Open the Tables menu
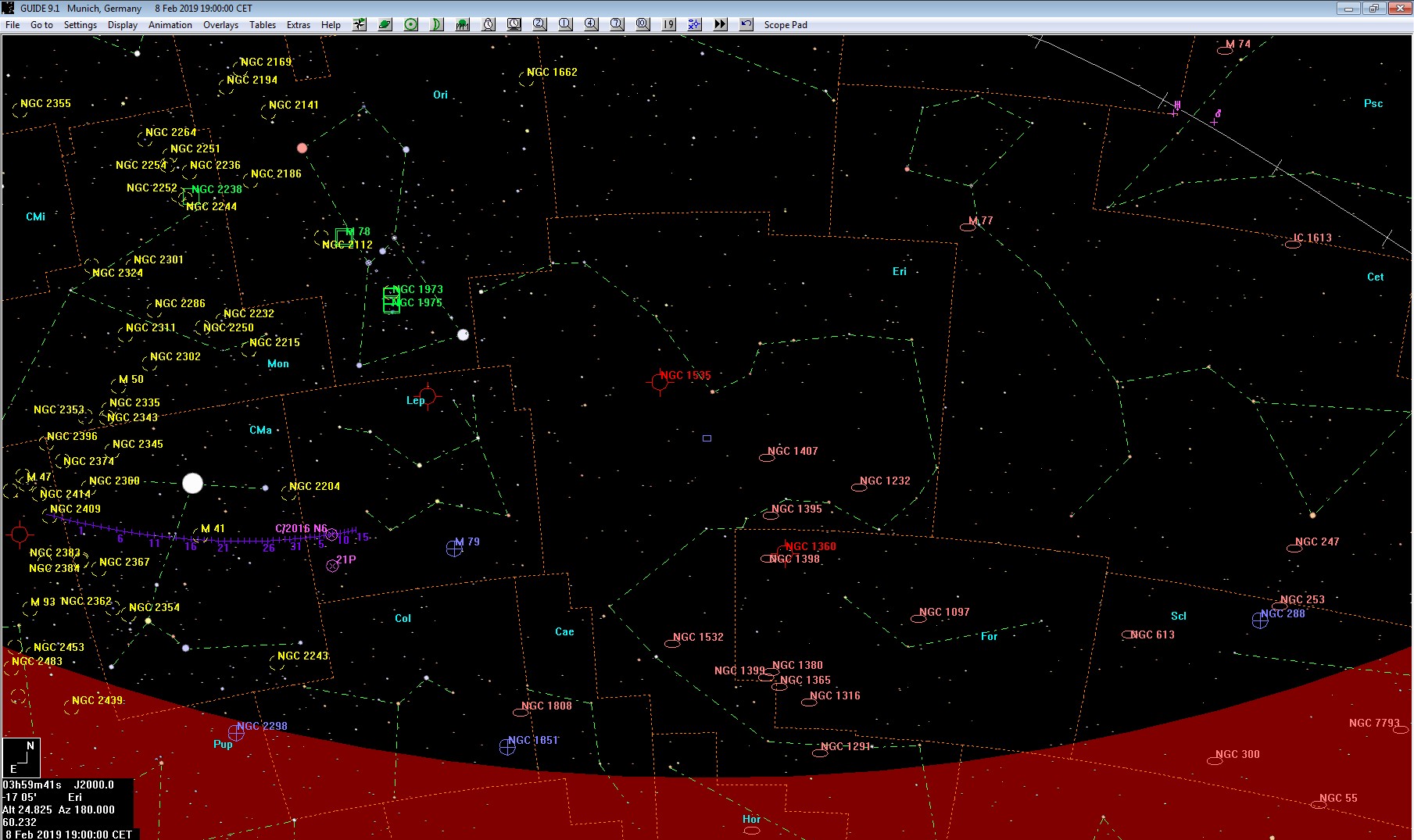Viewport: 1414px width, 840px height. coord(263,25)
